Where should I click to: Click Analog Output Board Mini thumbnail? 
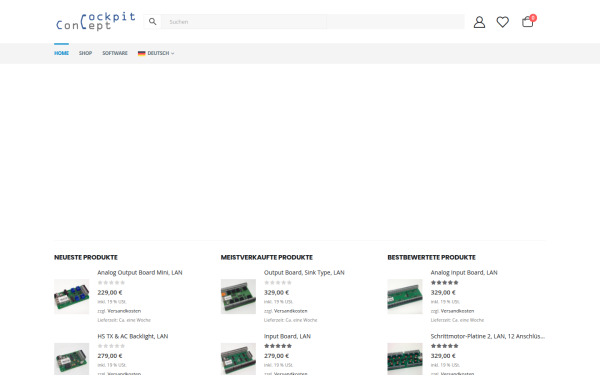coord(72,297)
